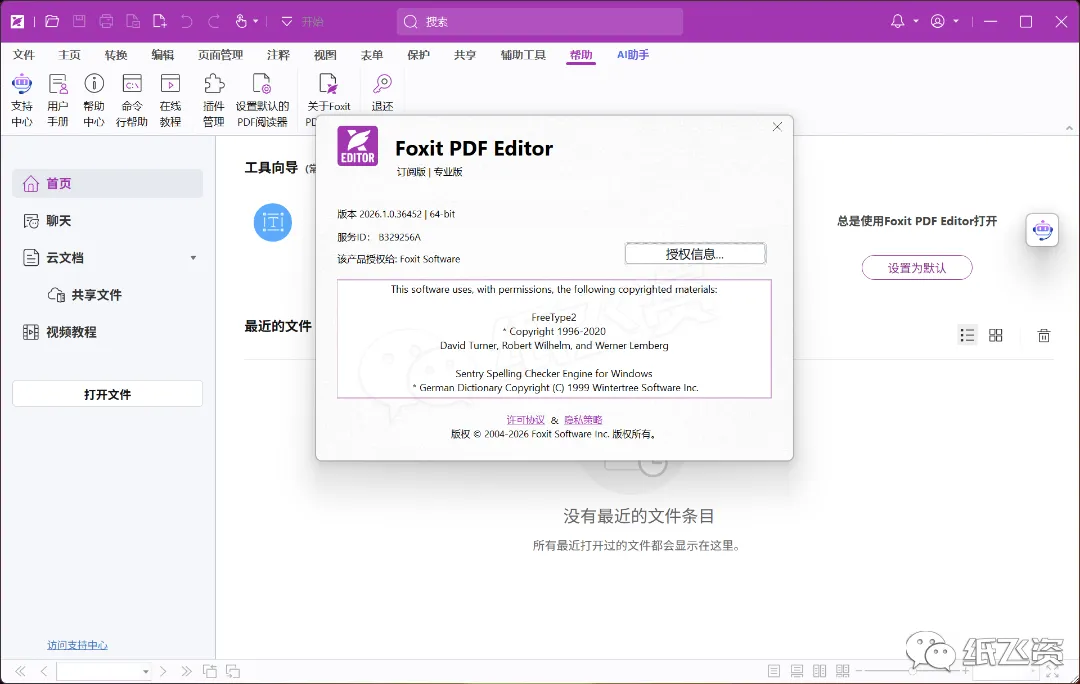The height and width of the screenshot is (684, 1080).
Task: Select two-page facing view icon in status bar
Action: (x=820, y=671)
